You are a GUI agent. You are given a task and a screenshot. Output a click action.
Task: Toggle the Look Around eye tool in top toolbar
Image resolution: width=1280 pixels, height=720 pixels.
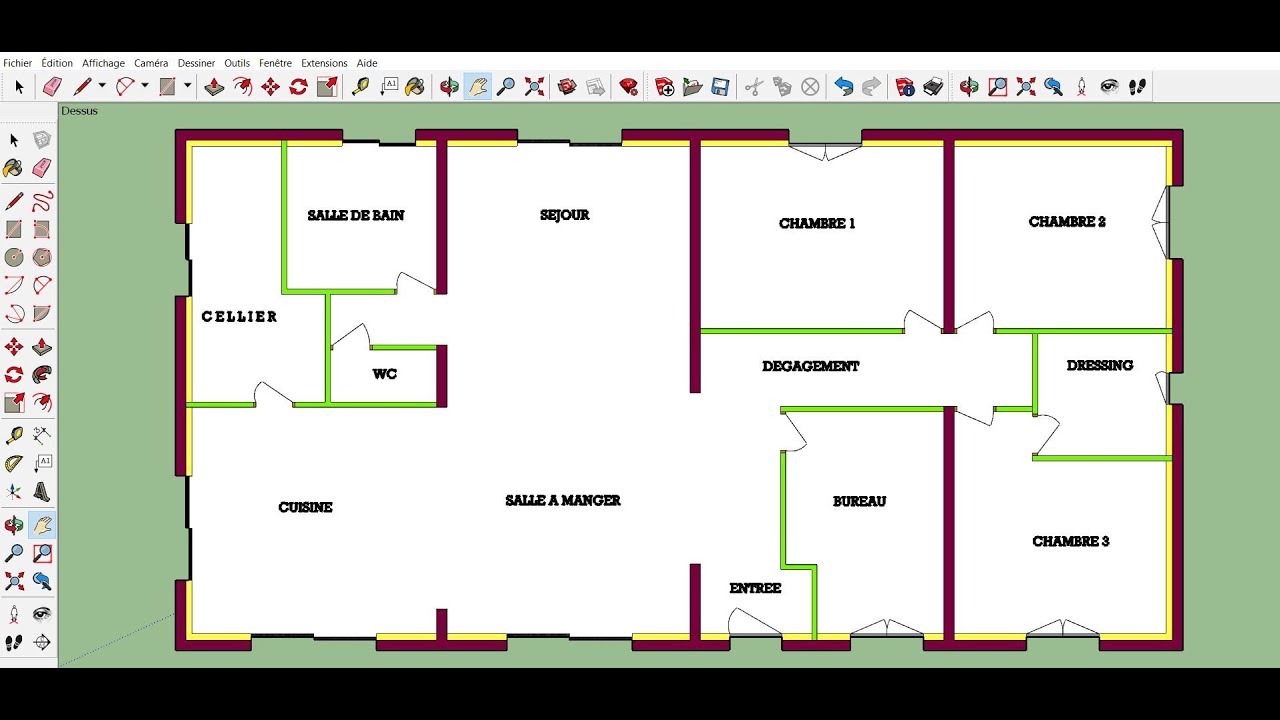pyautogui.click(x=1109, y=87)
